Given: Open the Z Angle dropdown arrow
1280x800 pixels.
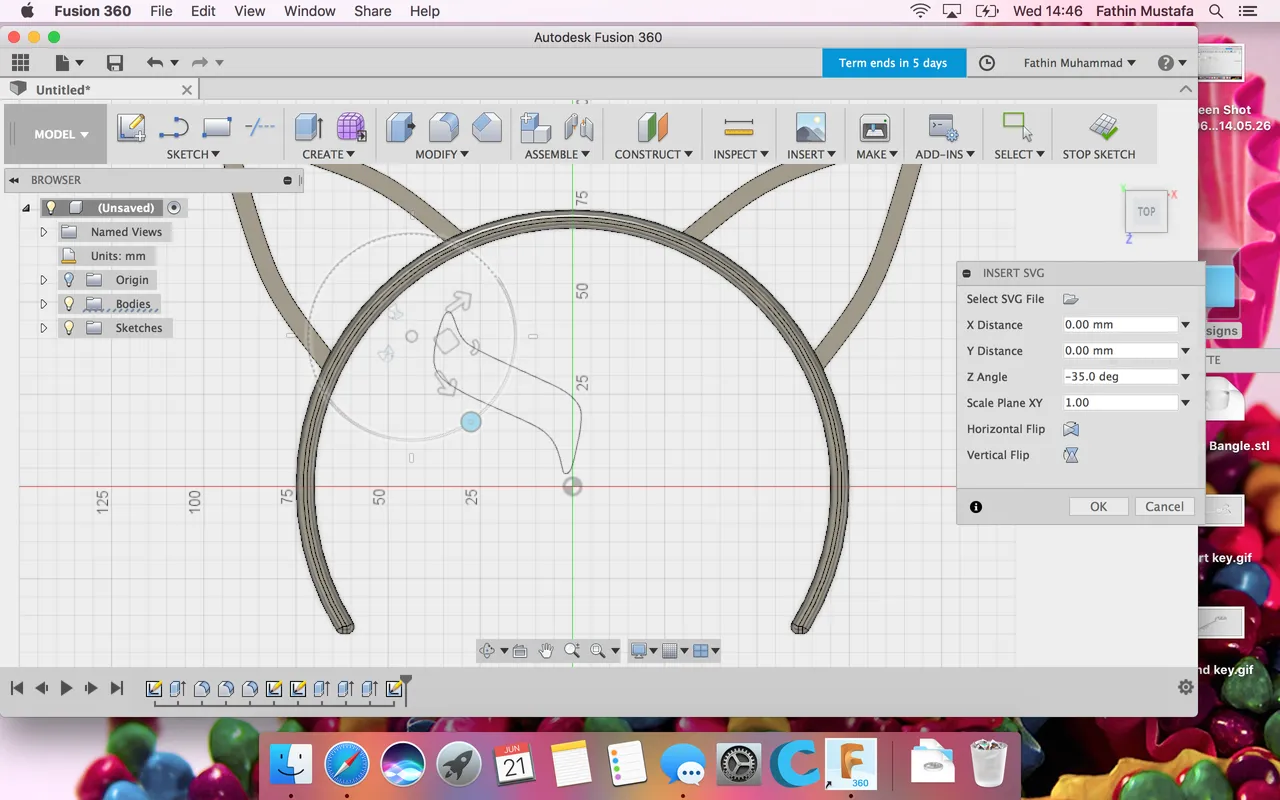Looking at the screenshot, I should (1185, 377).
